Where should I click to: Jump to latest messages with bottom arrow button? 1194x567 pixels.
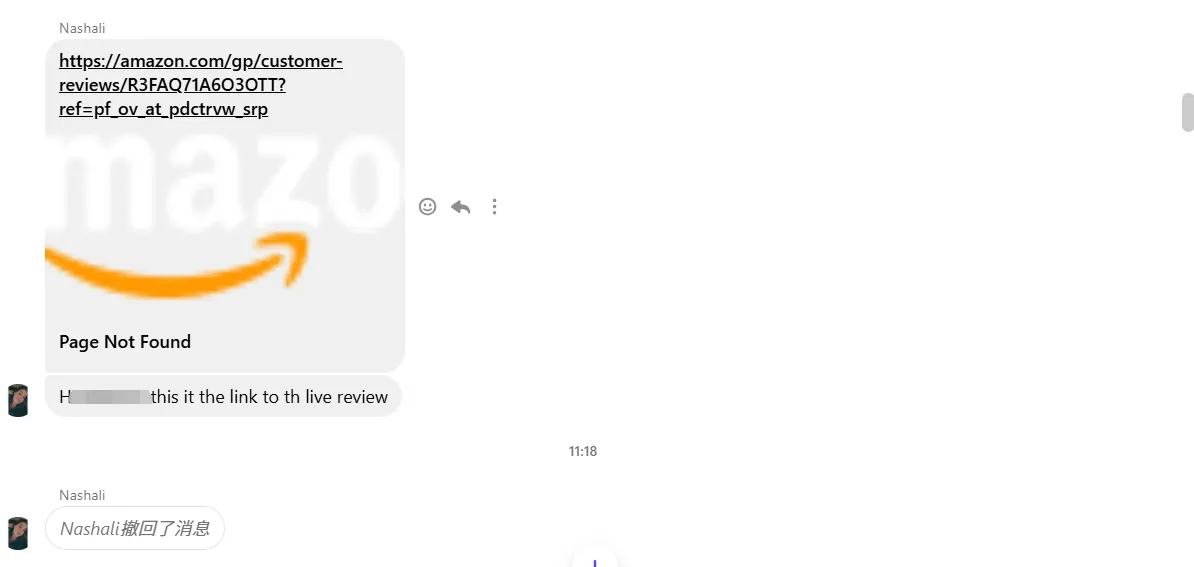[x=595, y=559]
